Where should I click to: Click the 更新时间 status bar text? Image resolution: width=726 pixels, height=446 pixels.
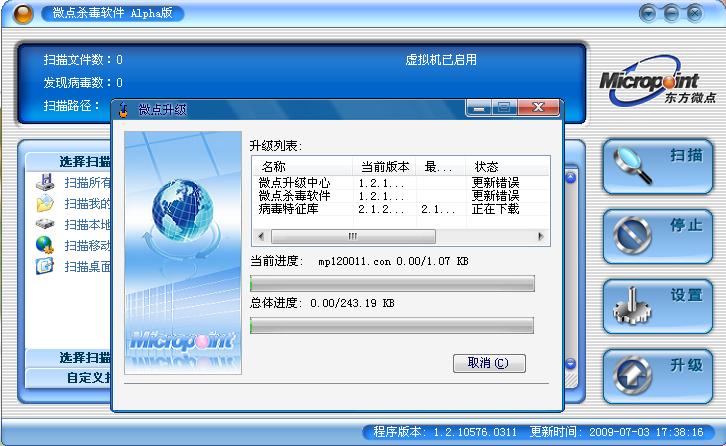point(616,432)
